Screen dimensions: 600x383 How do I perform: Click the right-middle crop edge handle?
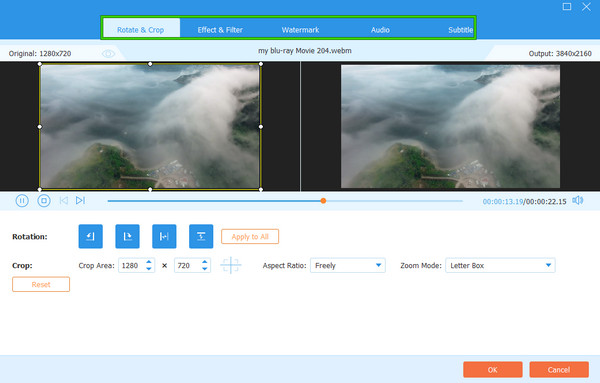tap(261, 127)
